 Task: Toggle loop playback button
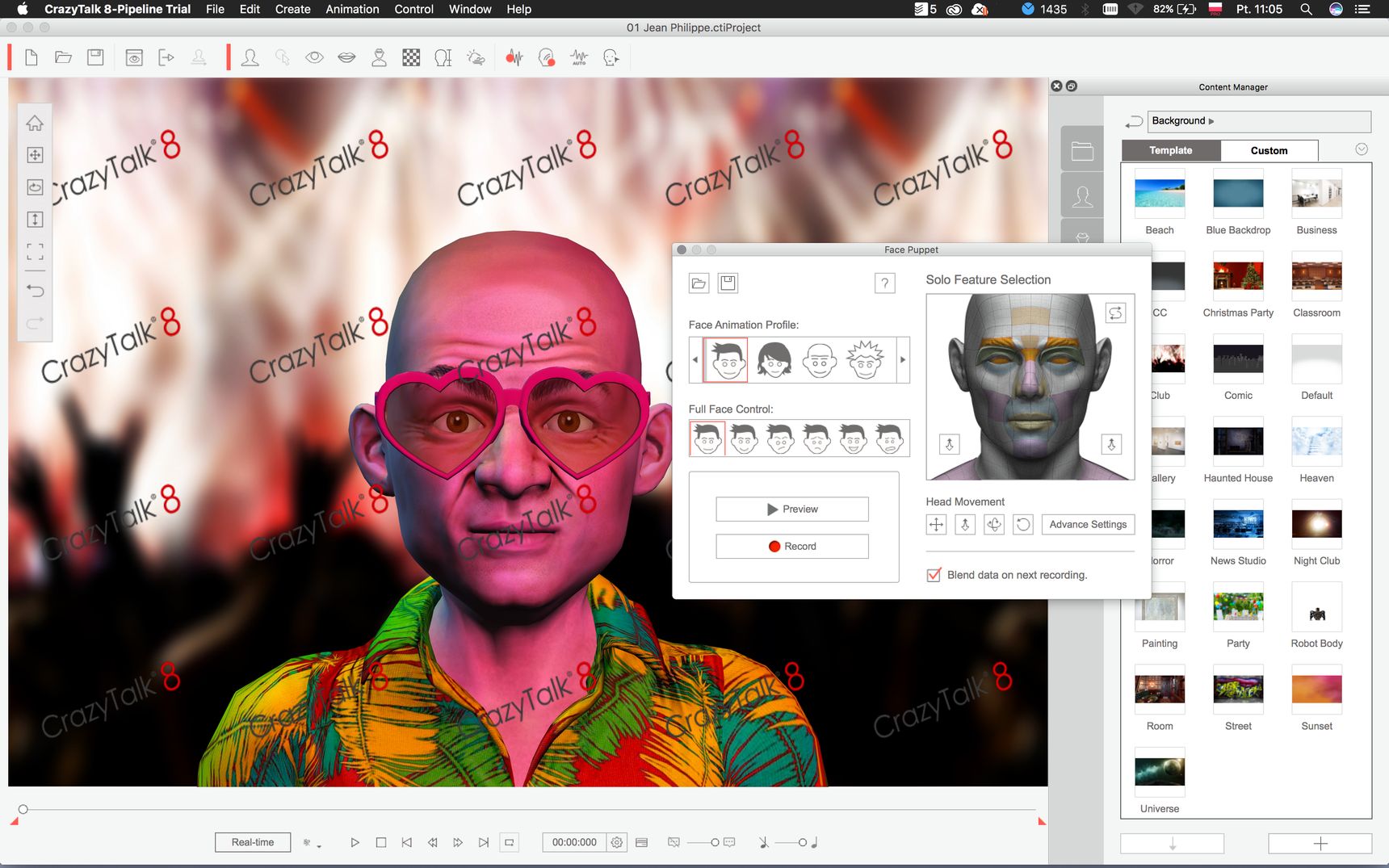pos(510,842)
